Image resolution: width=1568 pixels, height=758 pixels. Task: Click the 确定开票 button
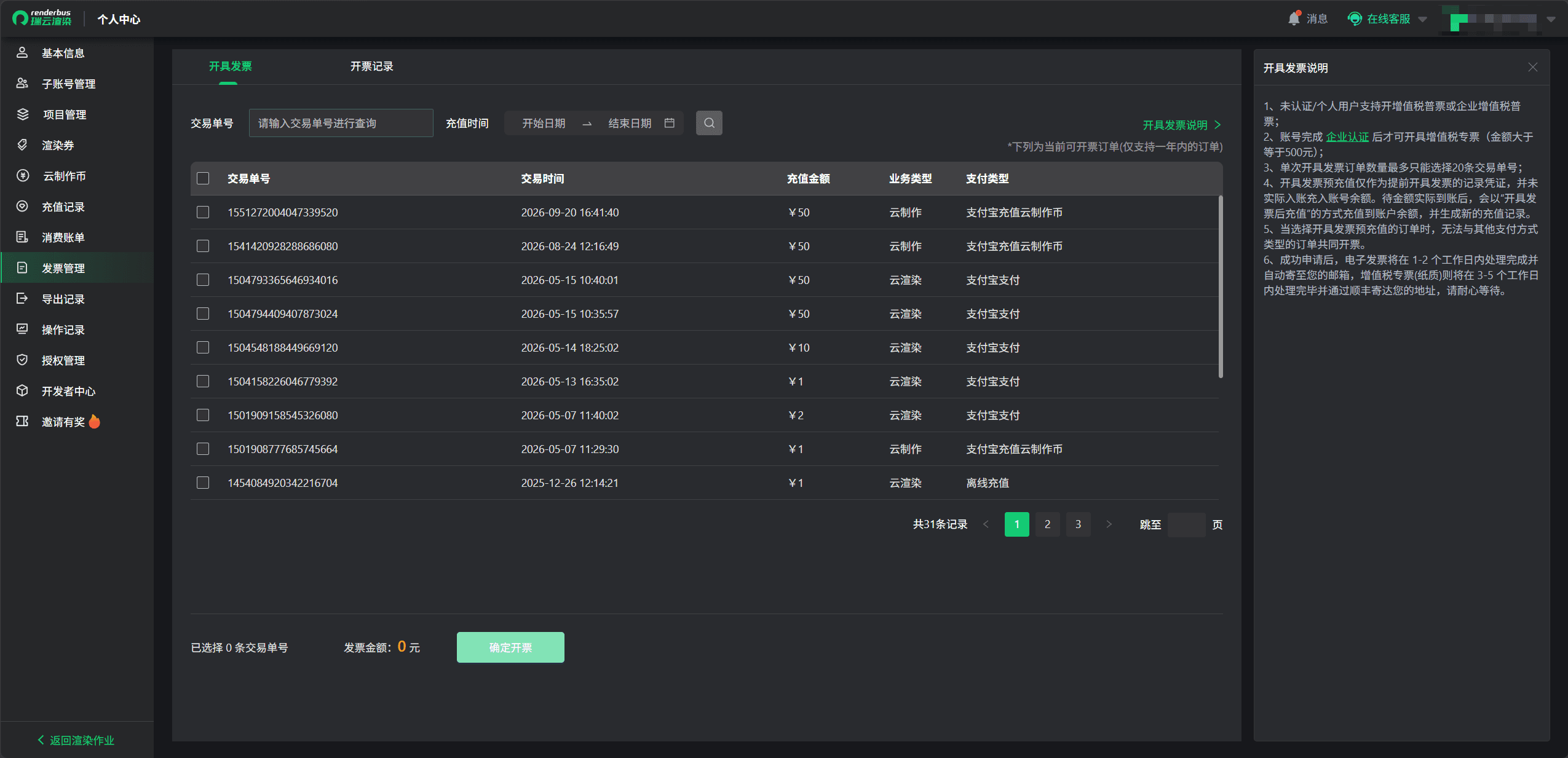click(x=510, y=647)
